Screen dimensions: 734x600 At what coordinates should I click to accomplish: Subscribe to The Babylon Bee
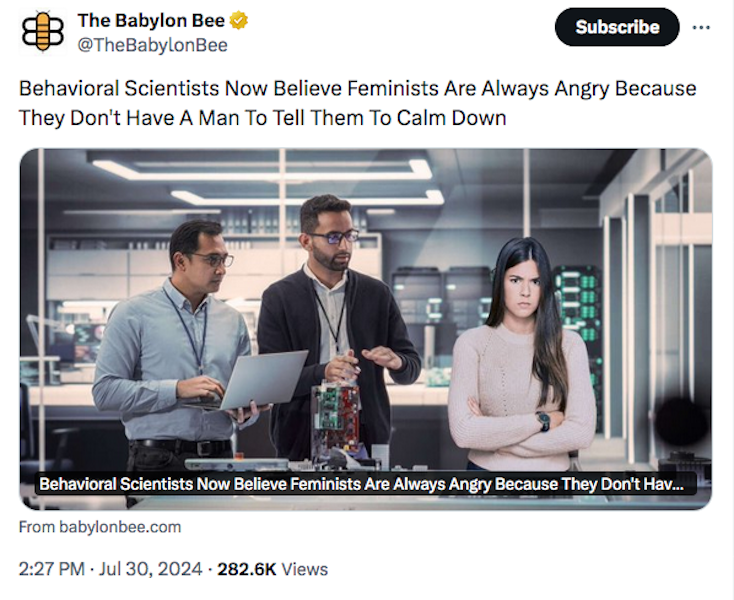[x=617, y=27]
